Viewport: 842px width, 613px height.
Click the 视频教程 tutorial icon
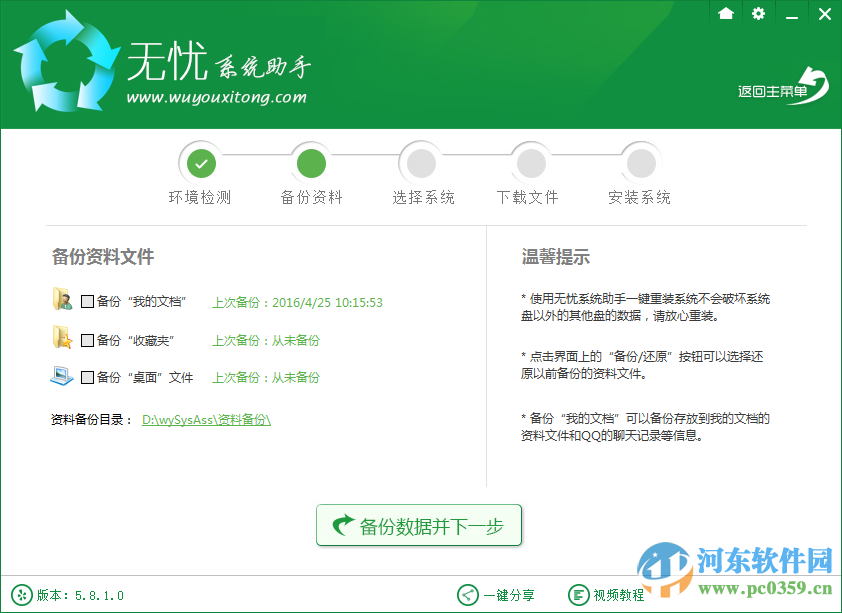click(x=581, y=594)
